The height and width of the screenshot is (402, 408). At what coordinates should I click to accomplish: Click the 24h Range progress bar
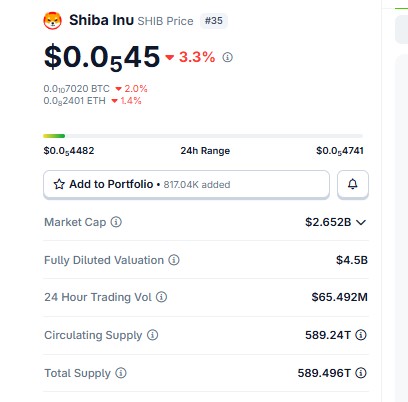click(203, 136)
